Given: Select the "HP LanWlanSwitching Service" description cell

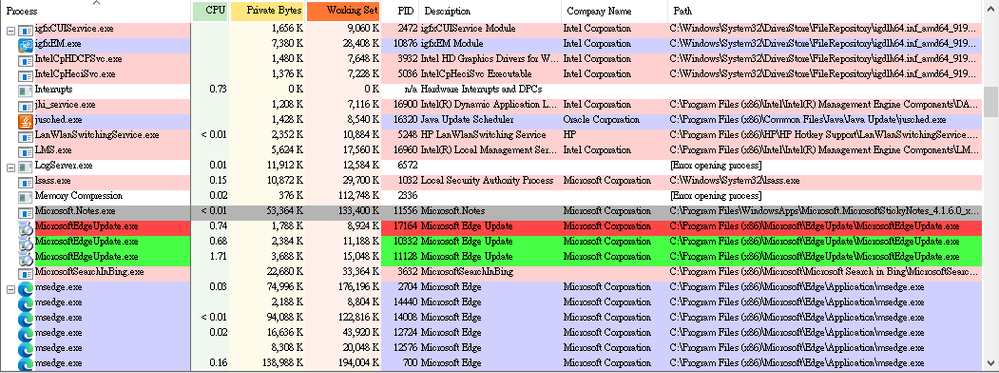Looking at the screenshot, I should coord(484,135).
